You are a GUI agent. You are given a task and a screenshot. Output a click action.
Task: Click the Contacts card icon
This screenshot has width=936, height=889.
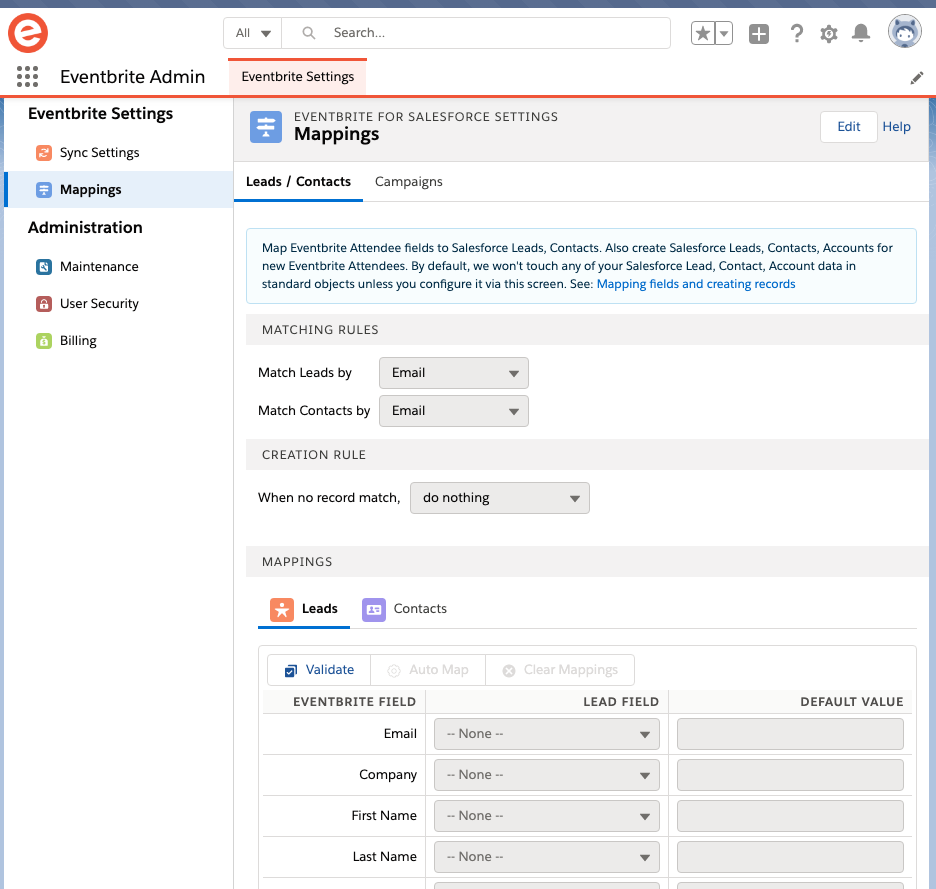point(374,610)
